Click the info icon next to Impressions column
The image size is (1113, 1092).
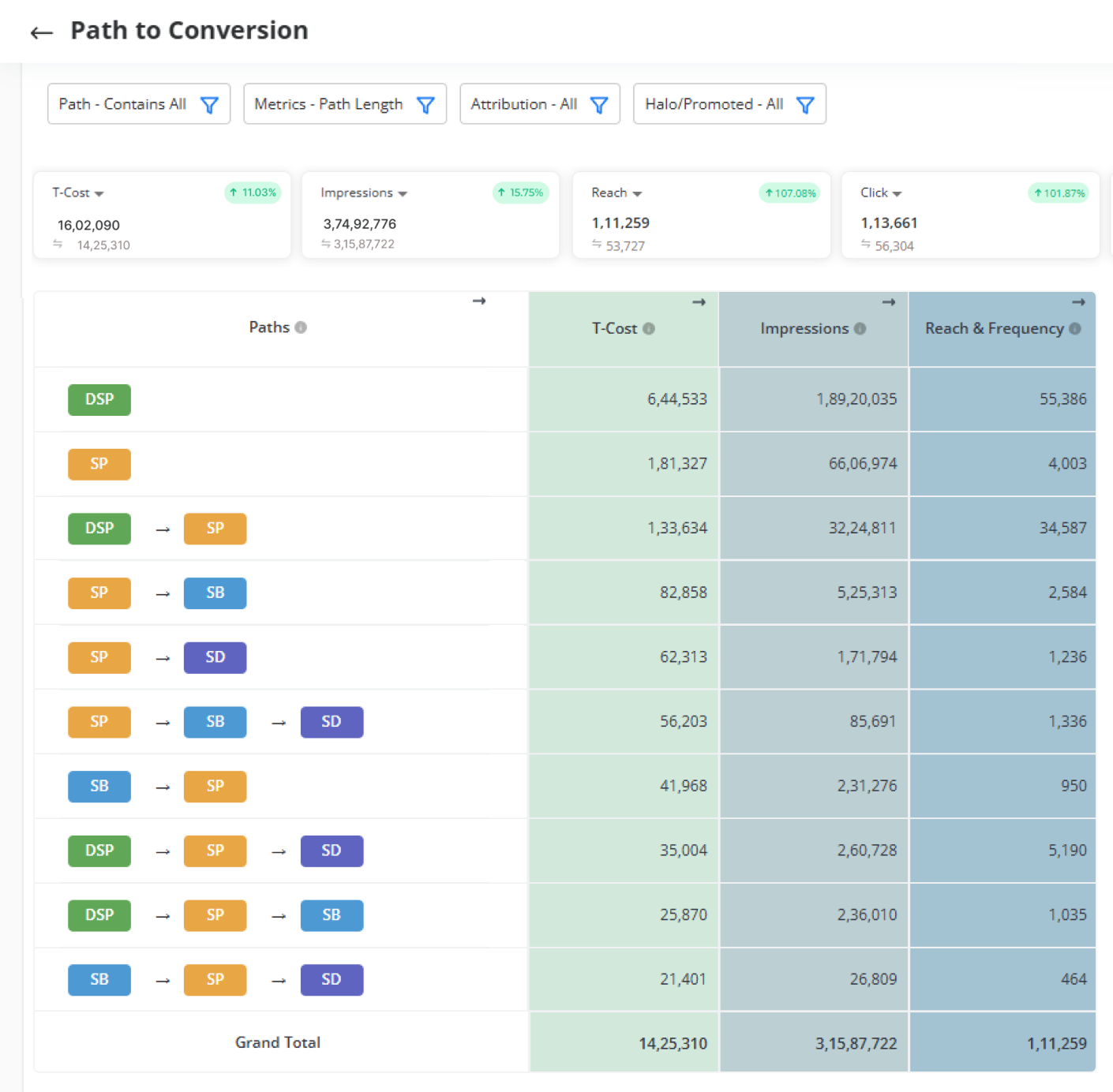tap(860, 329)
